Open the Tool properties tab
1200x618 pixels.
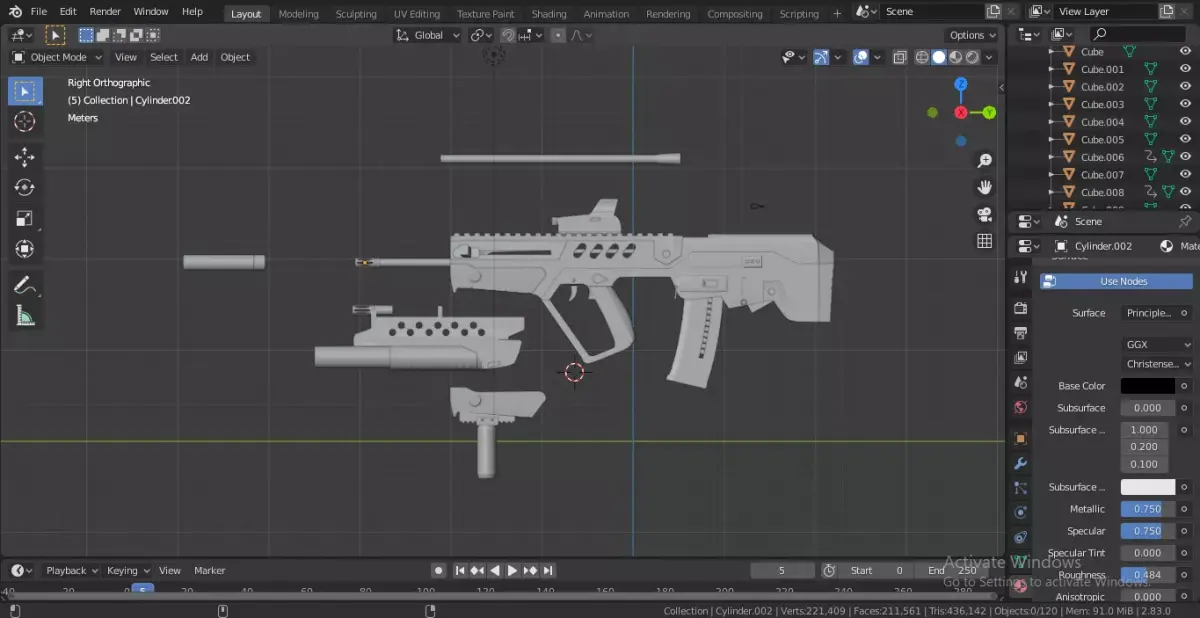click(x=1020, y=277)
